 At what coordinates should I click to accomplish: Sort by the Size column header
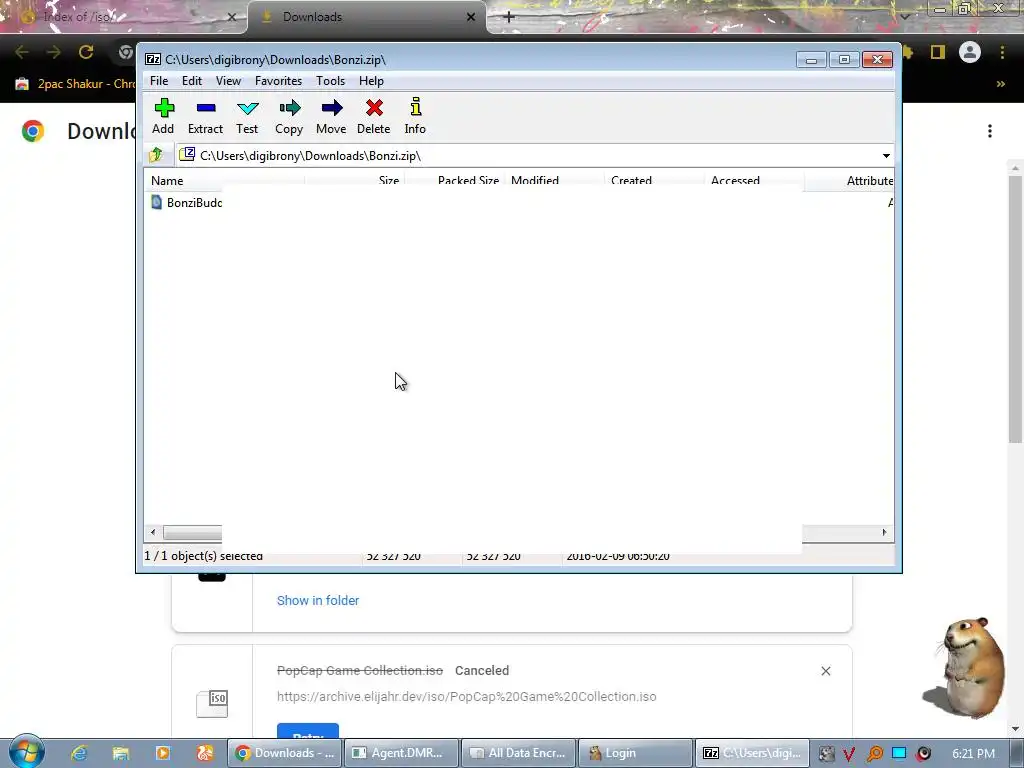coord(355,180)
